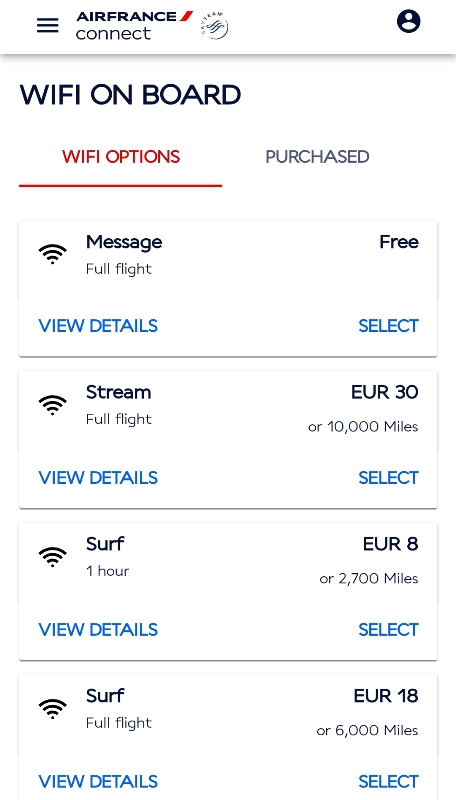Tap the wifi icon beside Message
Screen dimensions: 456x800
tap(53, 254)
